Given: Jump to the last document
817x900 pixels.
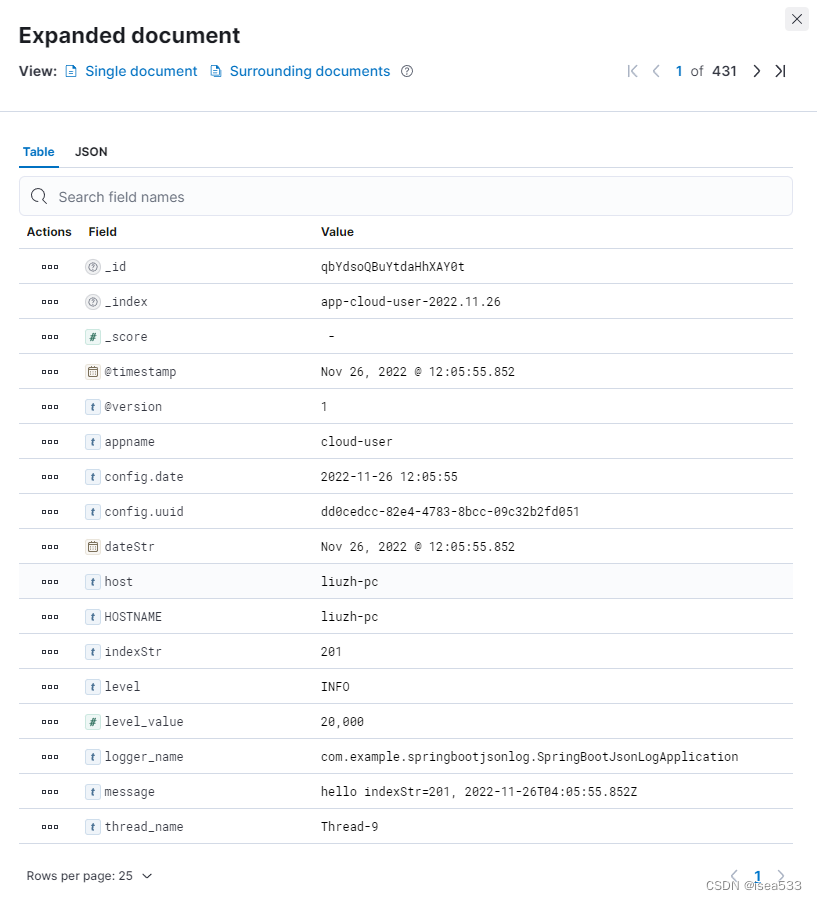Looking at the screenshot, I should pos(780,71).
